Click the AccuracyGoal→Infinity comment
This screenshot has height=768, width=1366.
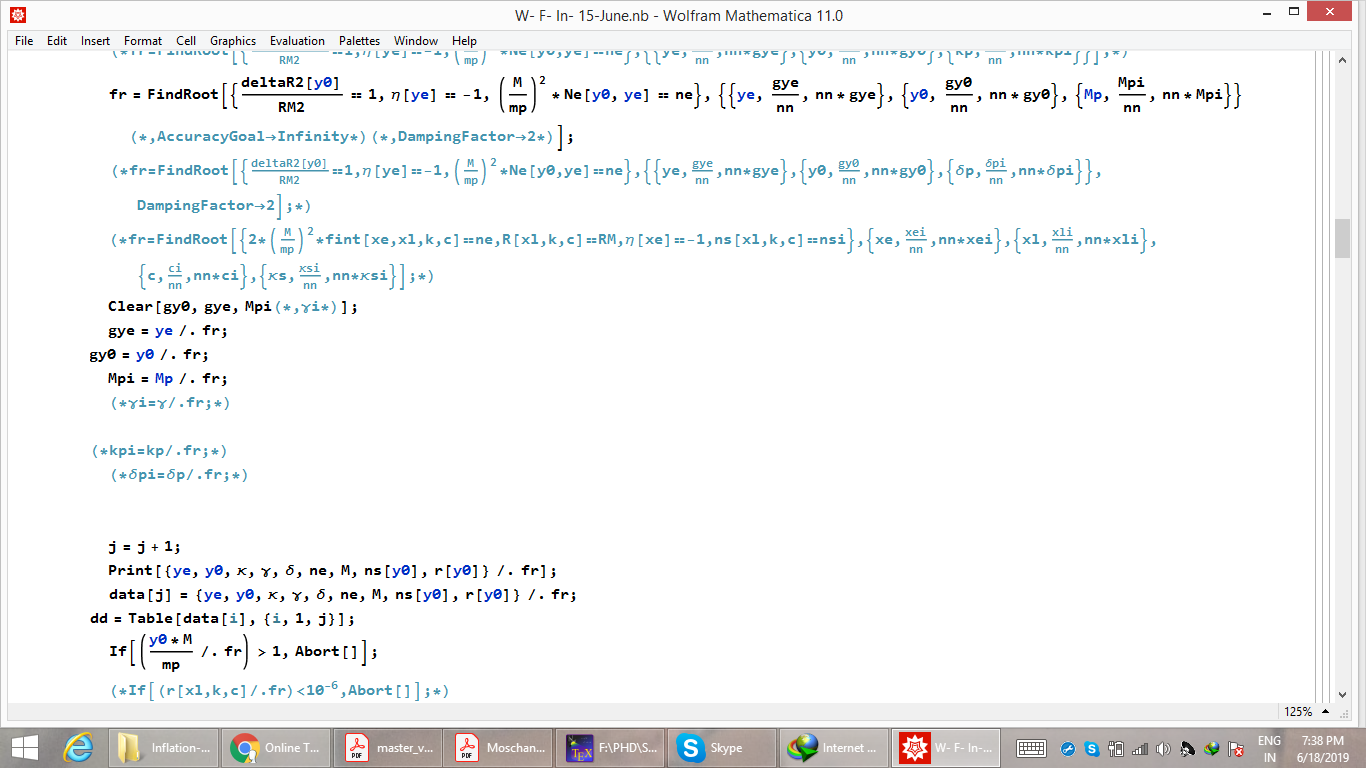pyautogui.click(x=249, y=136)
